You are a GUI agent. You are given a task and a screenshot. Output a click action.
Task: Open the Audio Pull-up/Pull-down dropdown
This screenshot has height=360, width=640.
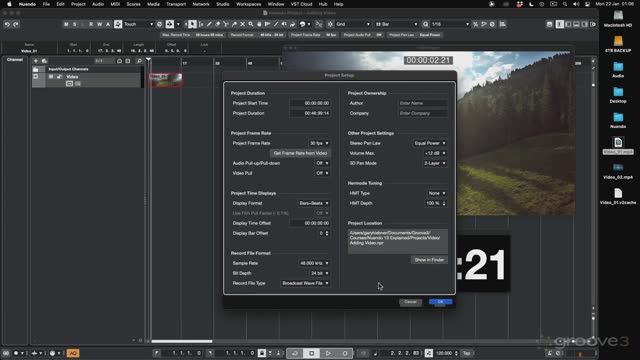click(322, 163)
